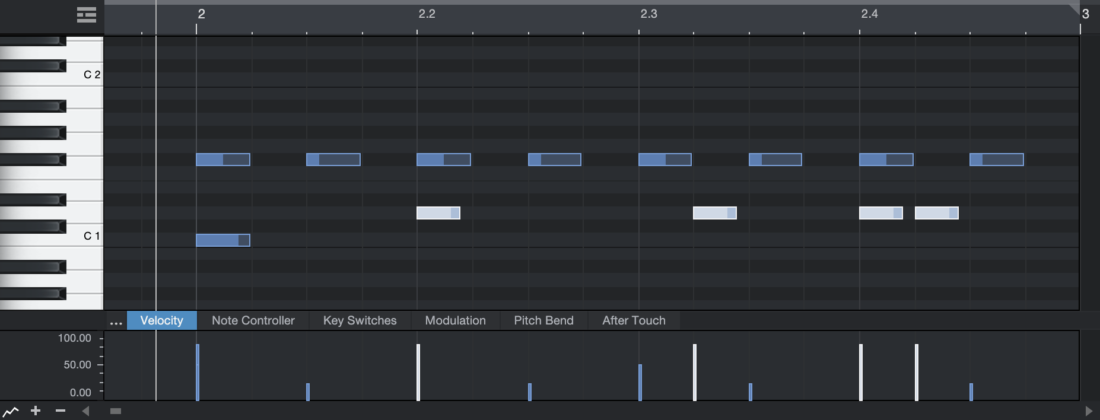Click bar 2 on the timeline ruler

(x=201, y=14)
